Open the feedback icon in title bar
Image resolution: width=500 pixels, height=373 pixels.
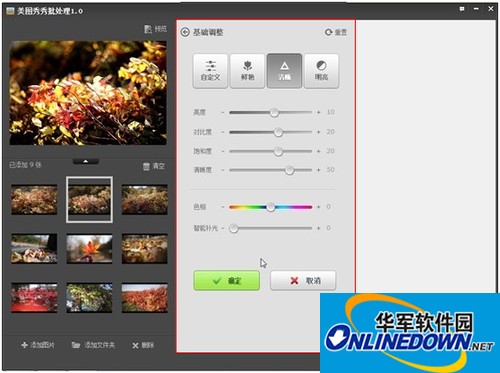(x=462, y=9)
